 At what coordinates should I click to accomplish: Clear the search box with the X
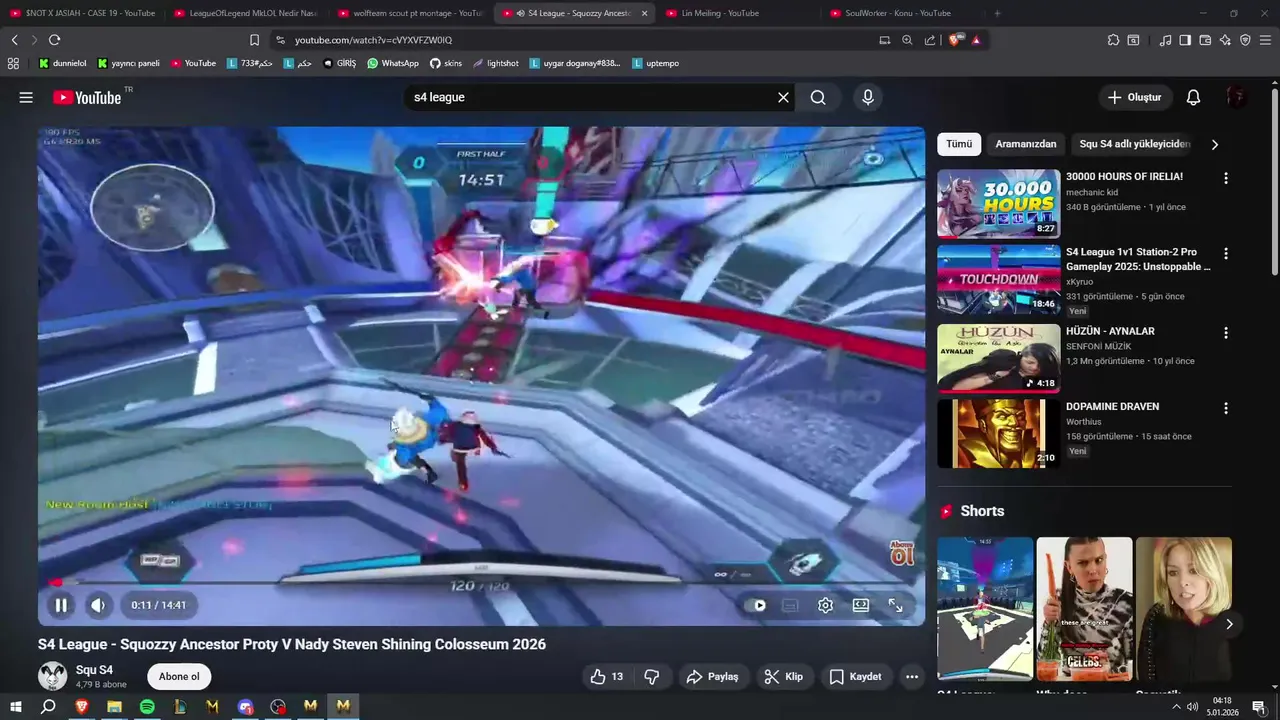pyautogui.click(x=783, y=97)
